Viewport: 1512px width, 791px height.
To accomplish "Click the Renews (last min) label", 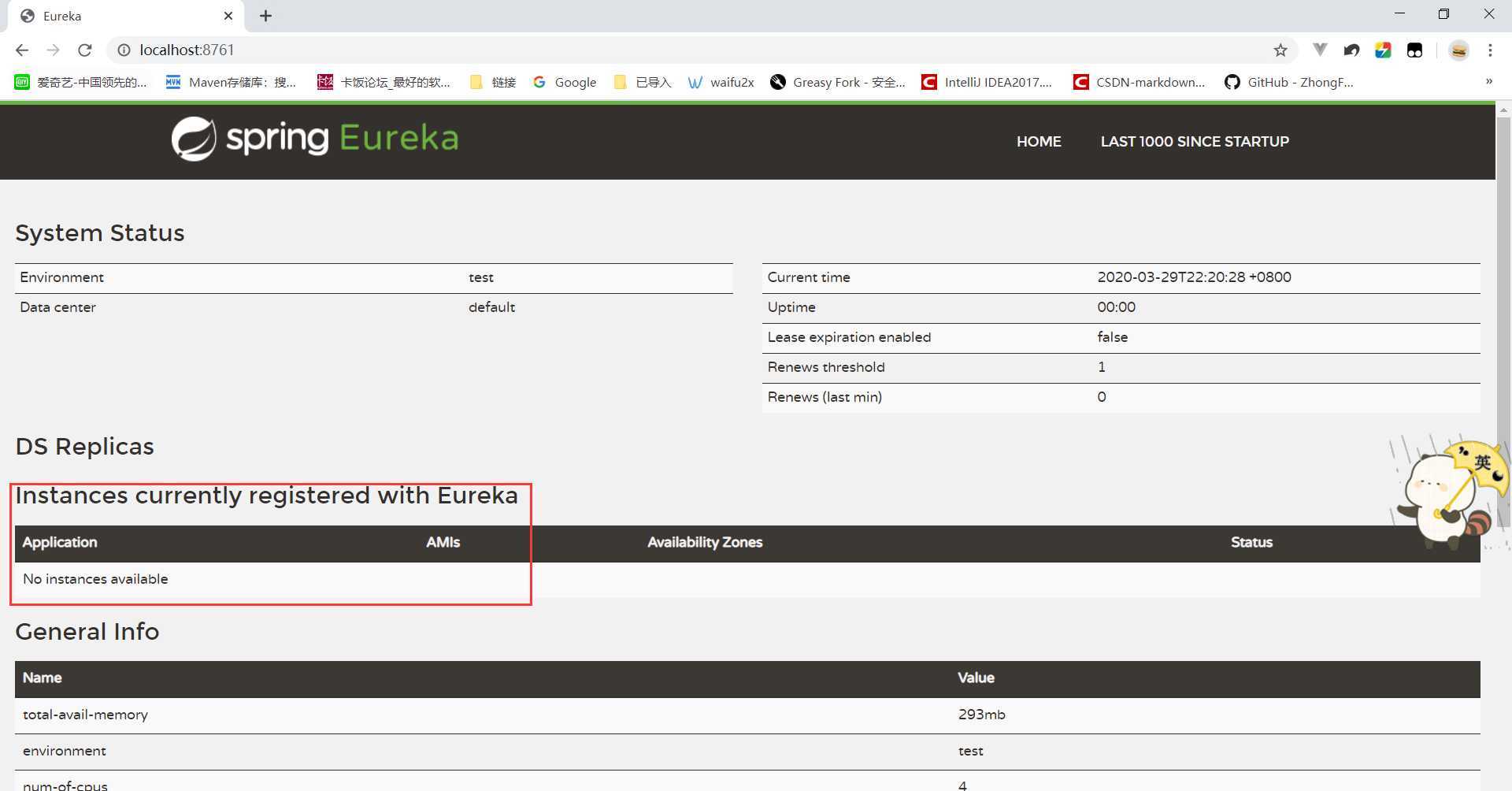I will coord(825,397).
